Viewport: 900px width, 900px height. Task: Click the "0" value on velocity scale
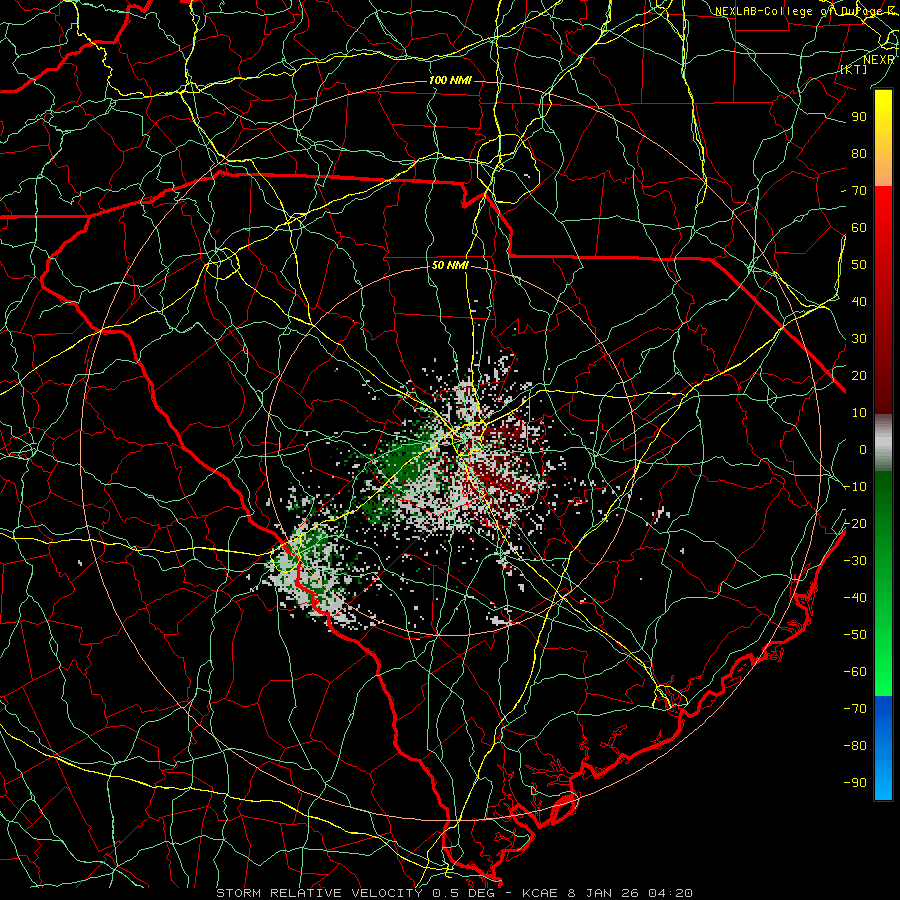[863, 450]
